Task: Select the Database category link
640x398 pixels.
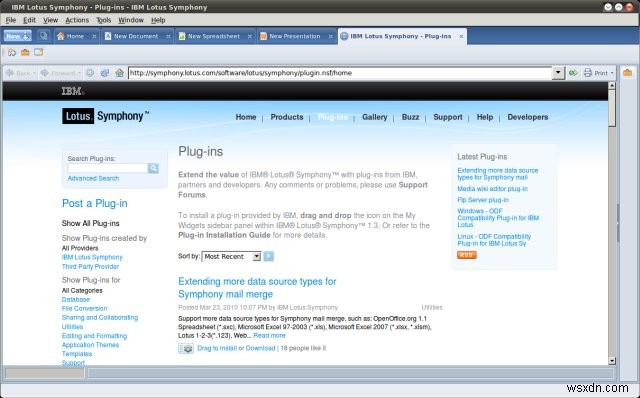Action: (x=76, y=299)
